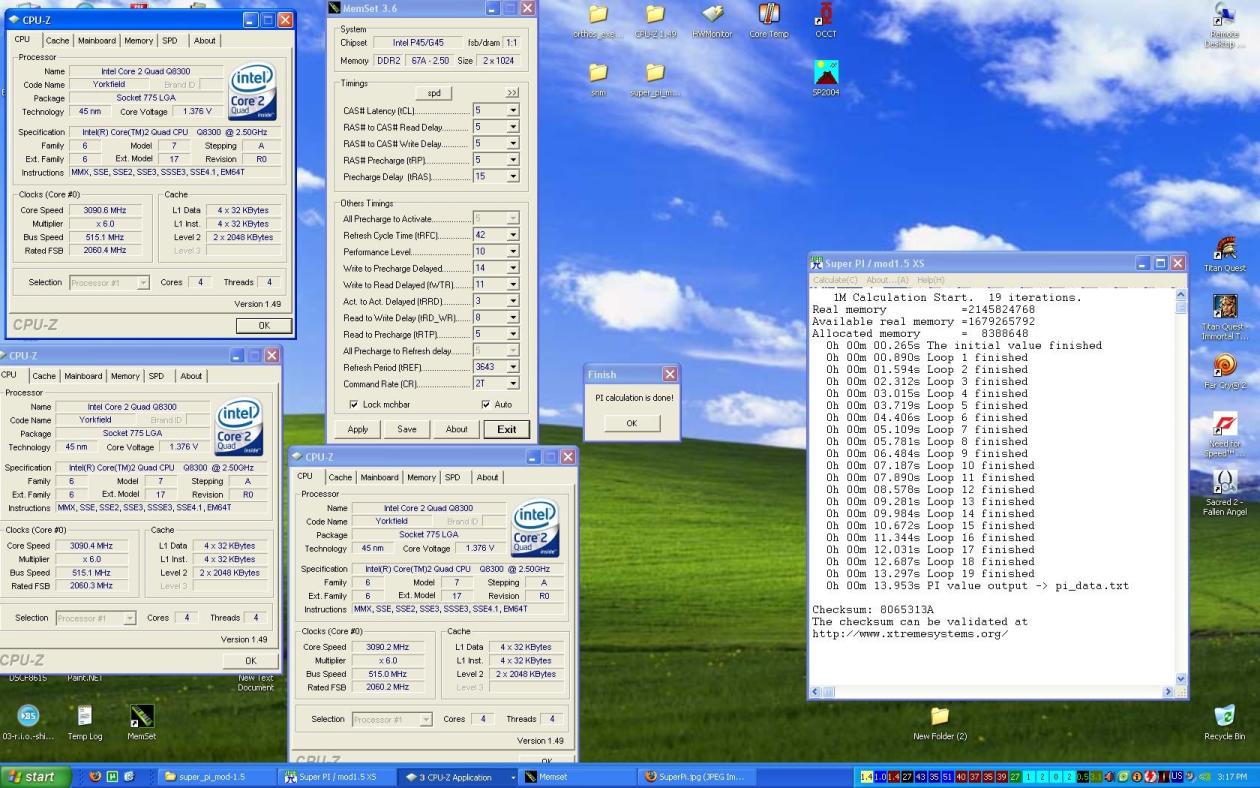Click the Super PI vertical scrollbar
This screenshot has height=788, width=1260.
coord(1182,486)
